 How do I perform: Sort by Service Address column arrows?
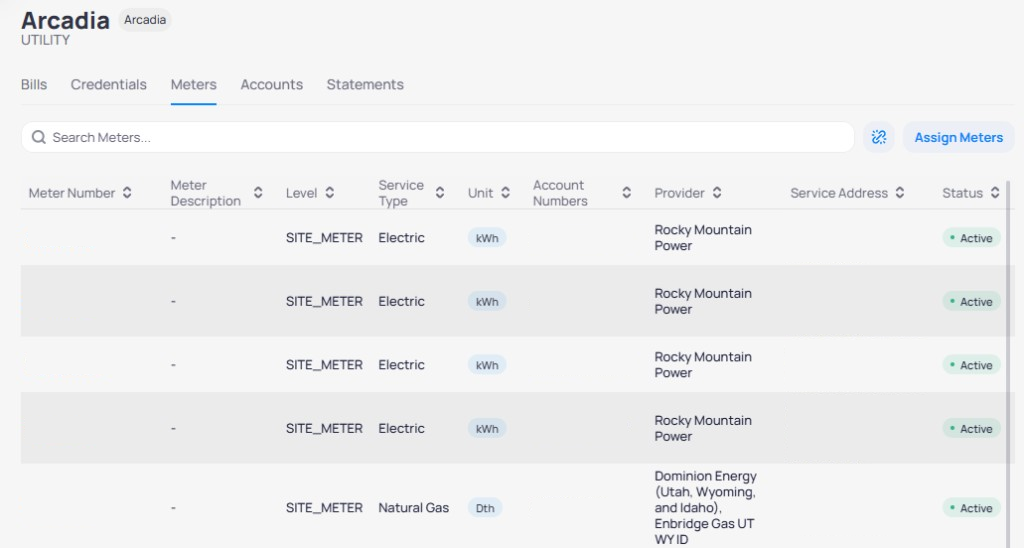pyautogui.click(x=900, y=193)
